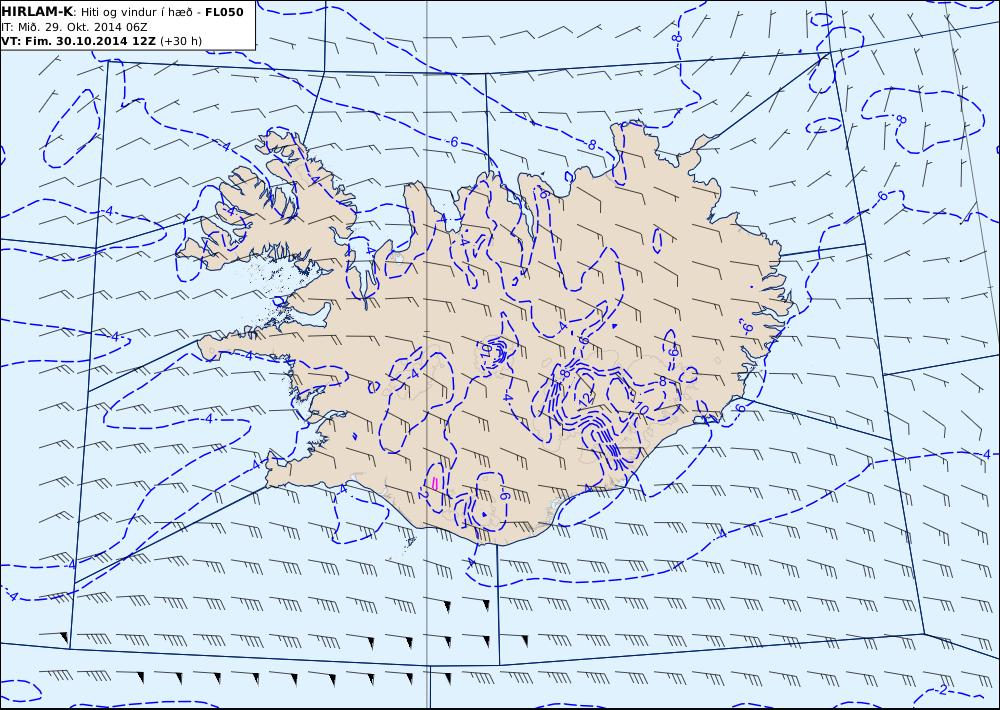Click the 'VT: Fim. 30.10.2014 12Z' valid time
1000x710 pixels.
click(78, 41)
